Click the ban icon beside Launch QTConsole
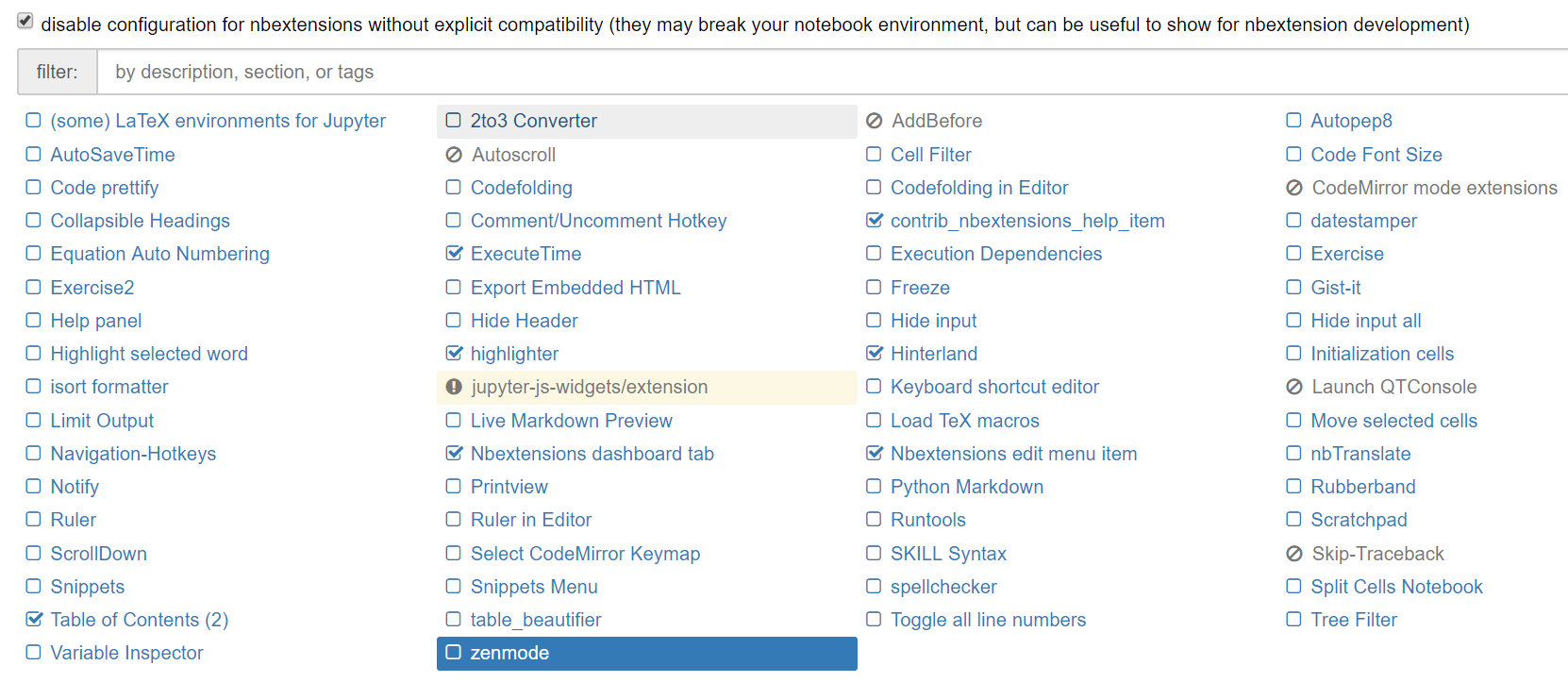The height and width of the screenshot is (682, 1568). (x=1294, y=387)
